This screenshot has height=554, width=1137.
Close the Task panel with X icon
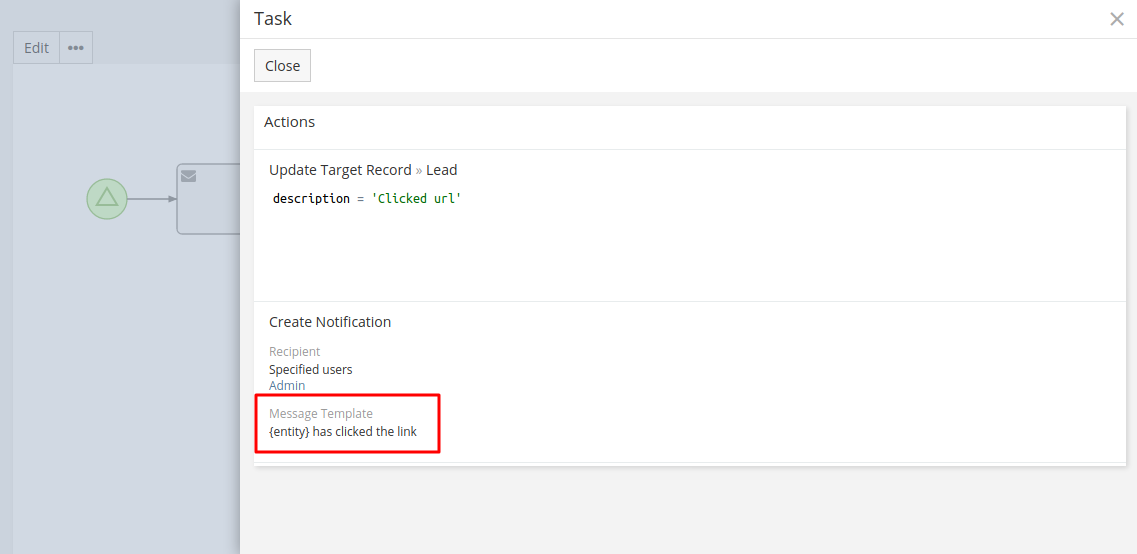pyautogui.click(x=1117, y=20)
